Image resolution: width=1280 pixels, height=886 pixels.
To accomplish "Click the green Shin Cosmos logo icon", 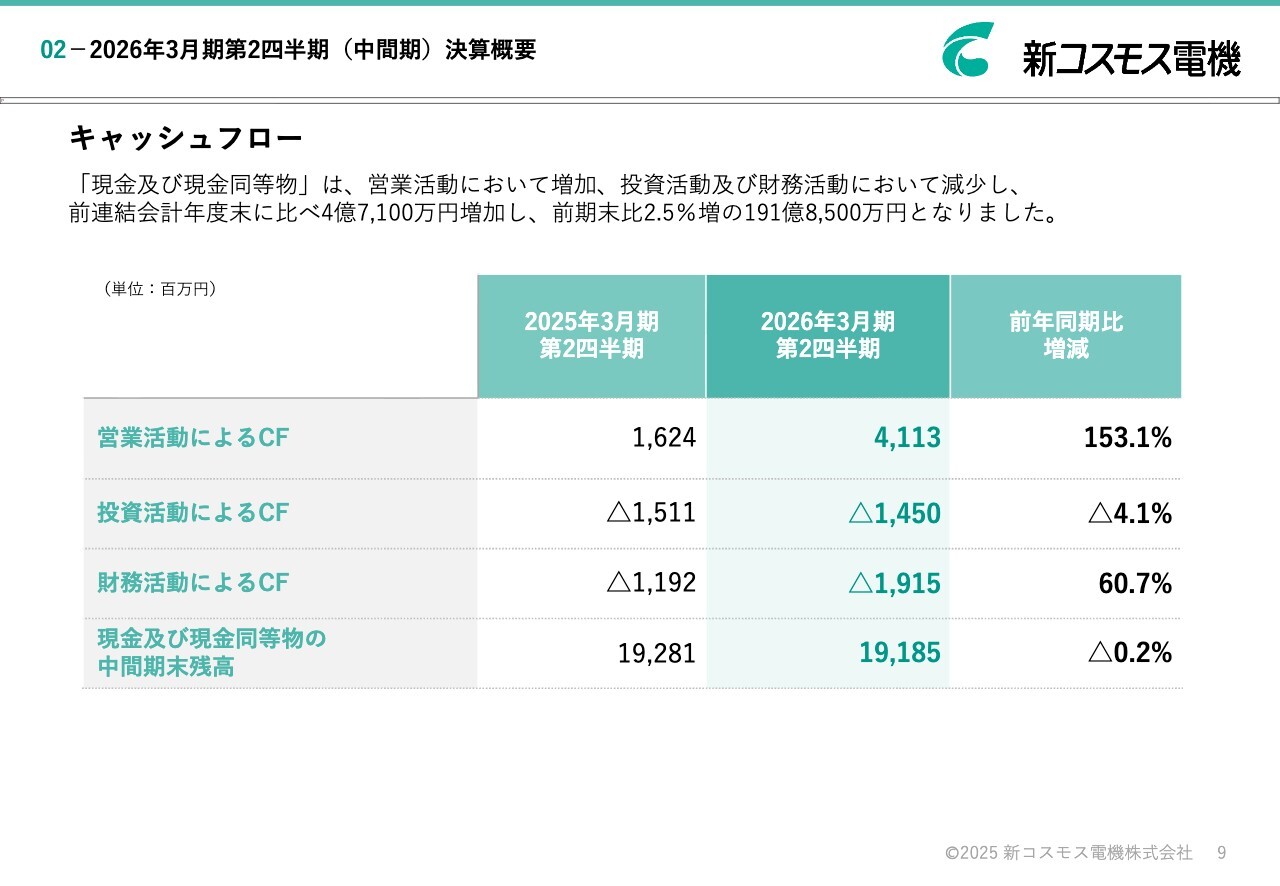I will coord(967,50).
